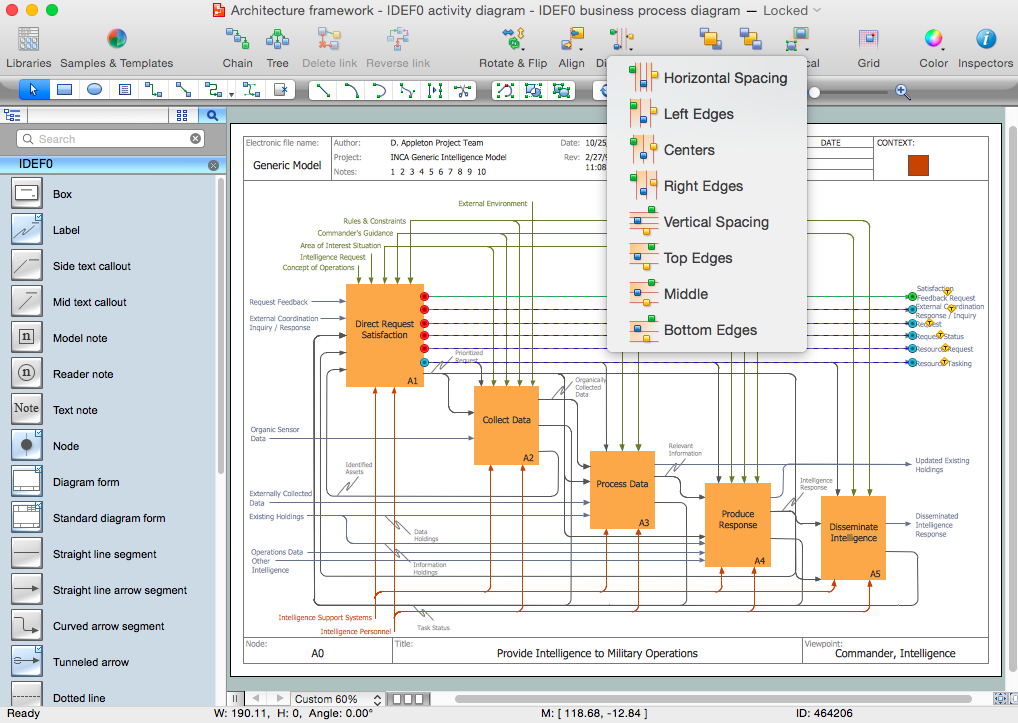Click the Grid toolbar icon
This screenshot has width=1018, height=723.
(867, 44)
